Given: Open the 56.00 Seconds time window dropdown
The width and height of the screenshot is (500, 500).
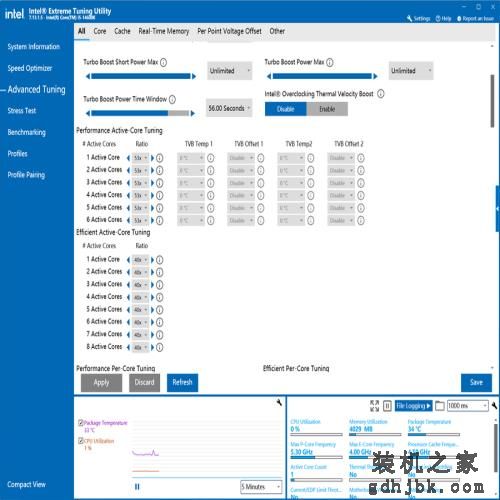Looking at the screenshot, I should (229, 108).
